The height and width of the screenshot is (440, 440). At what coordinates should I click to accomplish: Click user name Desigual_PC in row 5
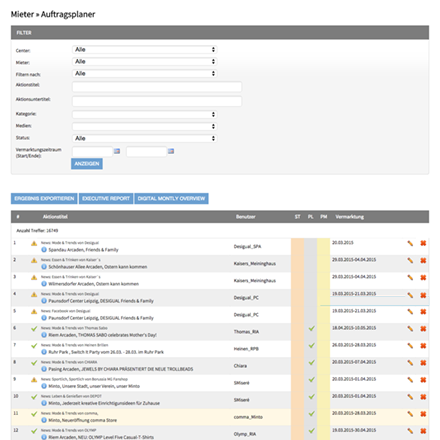click(x=246, y=315)
